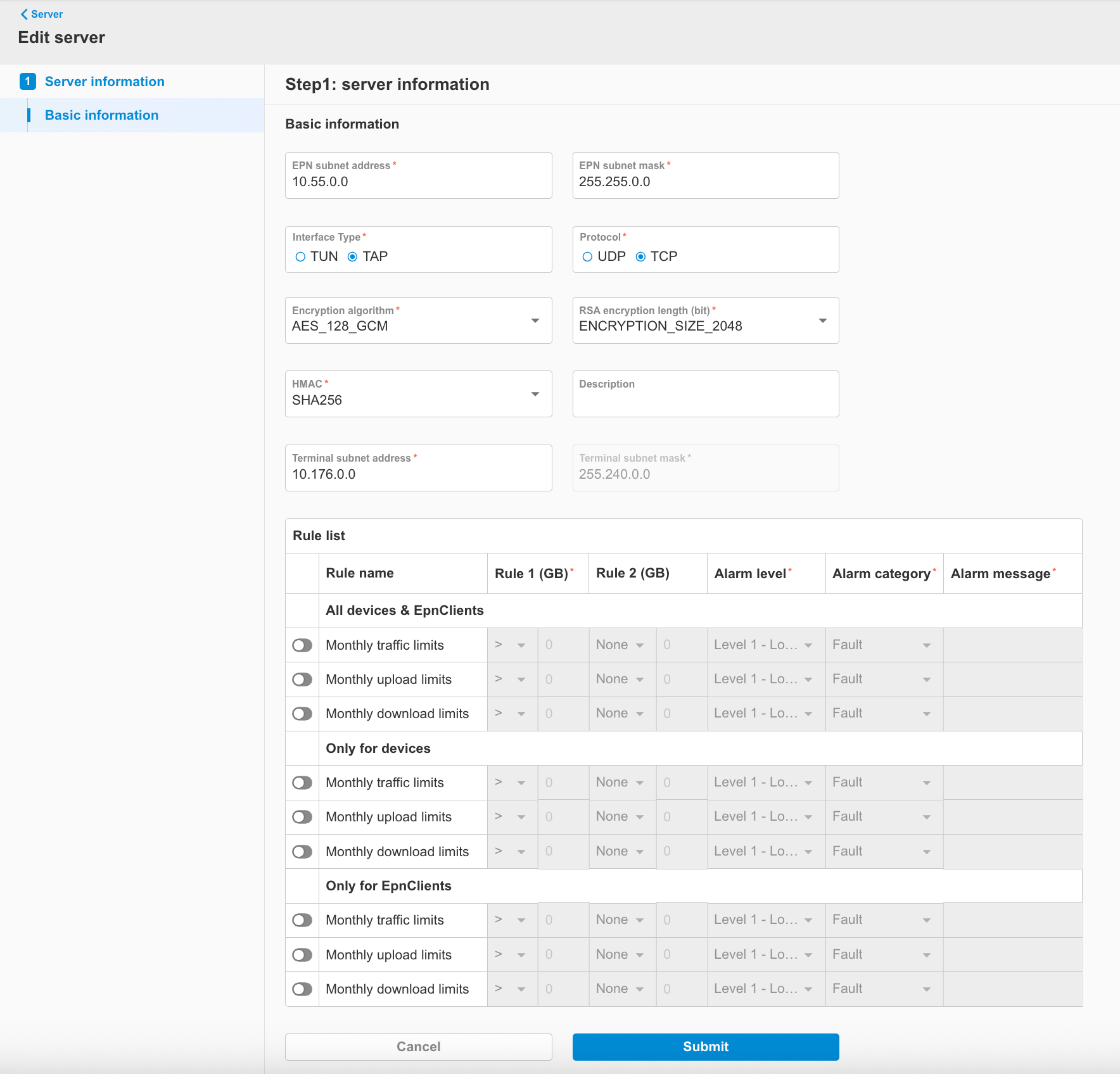This screenshot has width=1120, height=1074.
Task: Switch Protocol to UDP
Action: (587, 256)
